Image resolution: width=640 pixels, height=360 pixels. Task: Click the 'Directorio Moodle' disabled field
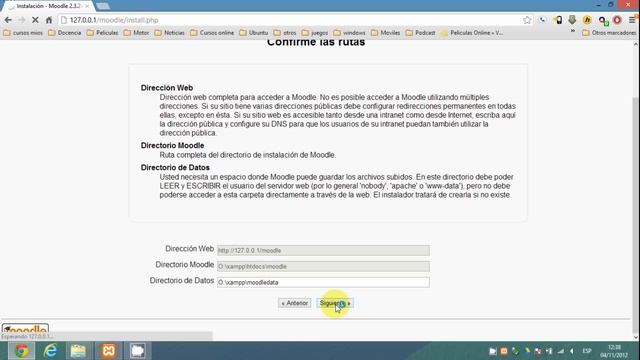(x=323, y=266)
